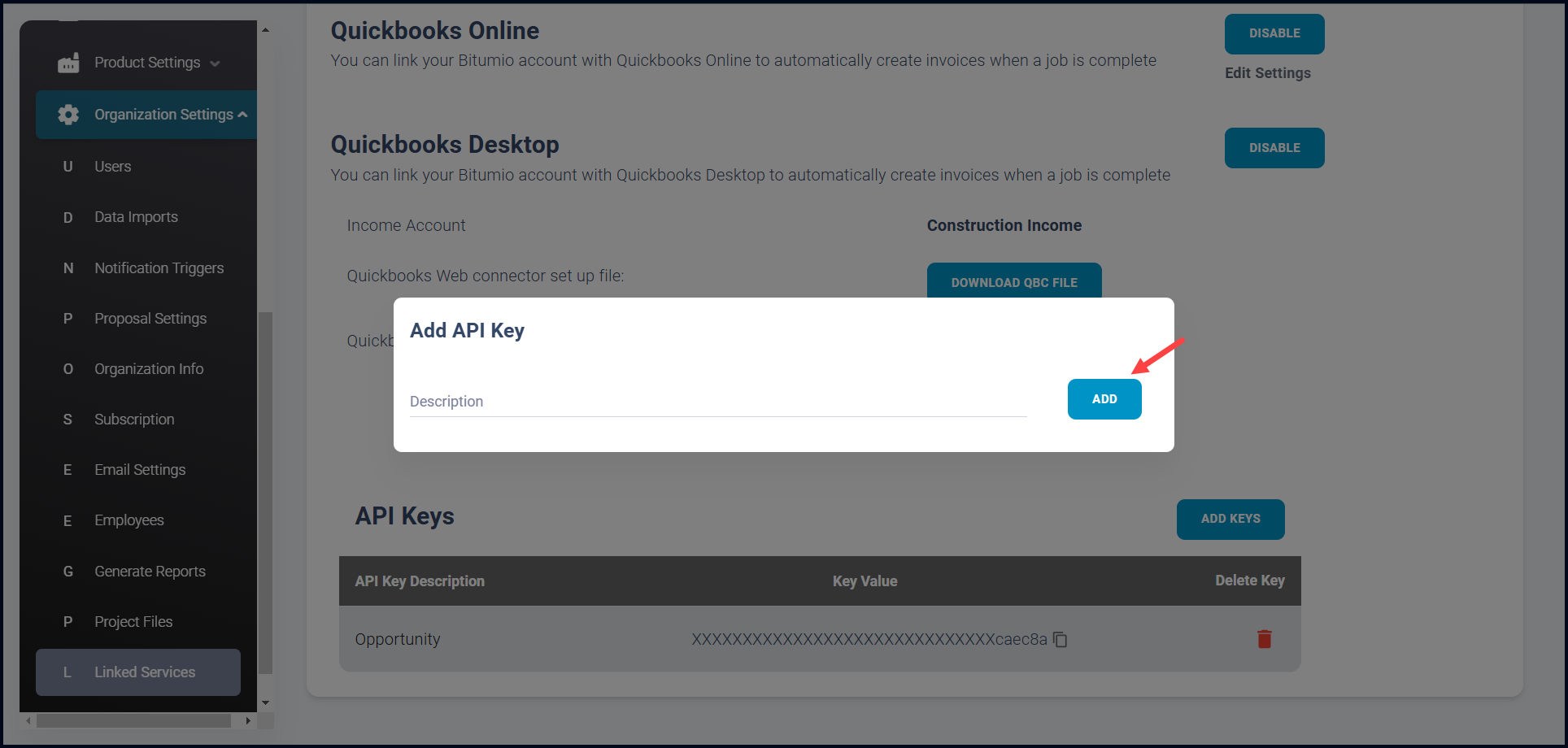Viewport: 1568px width, 748px height.
Task: Click the Product Settings factory icon
Action: point(68,63)
